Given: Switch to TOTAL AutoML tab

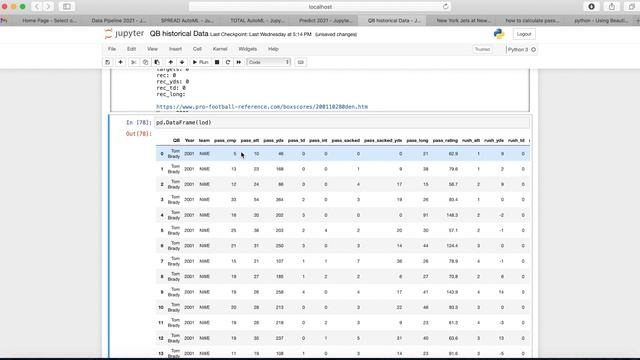Looking at the screenshot, I should (x=257, y=20).
